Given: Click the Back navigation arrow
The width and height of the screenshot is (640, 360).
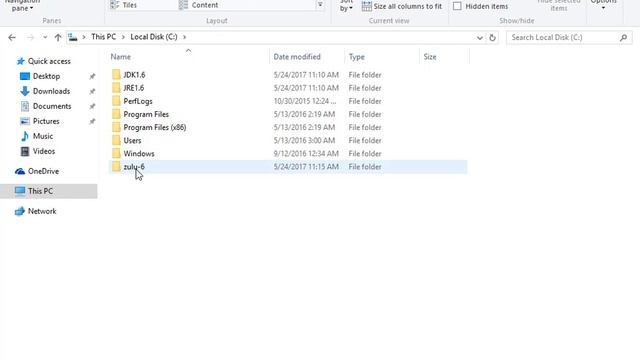Looking at the screenshot, I should (x=12, y=38).
